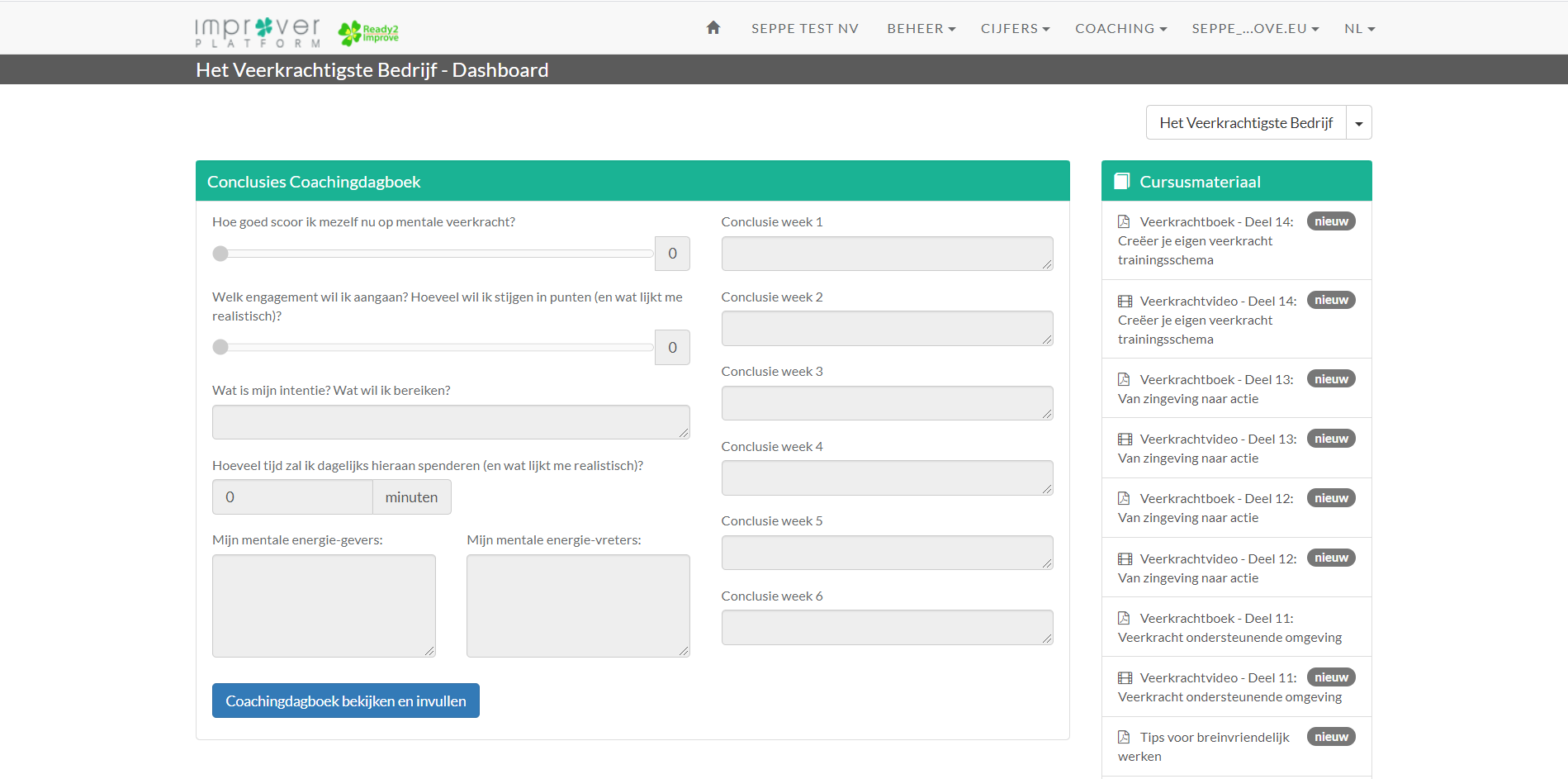Open the COACHING menu
The image size is (1568, 779).
point(1120,29)
